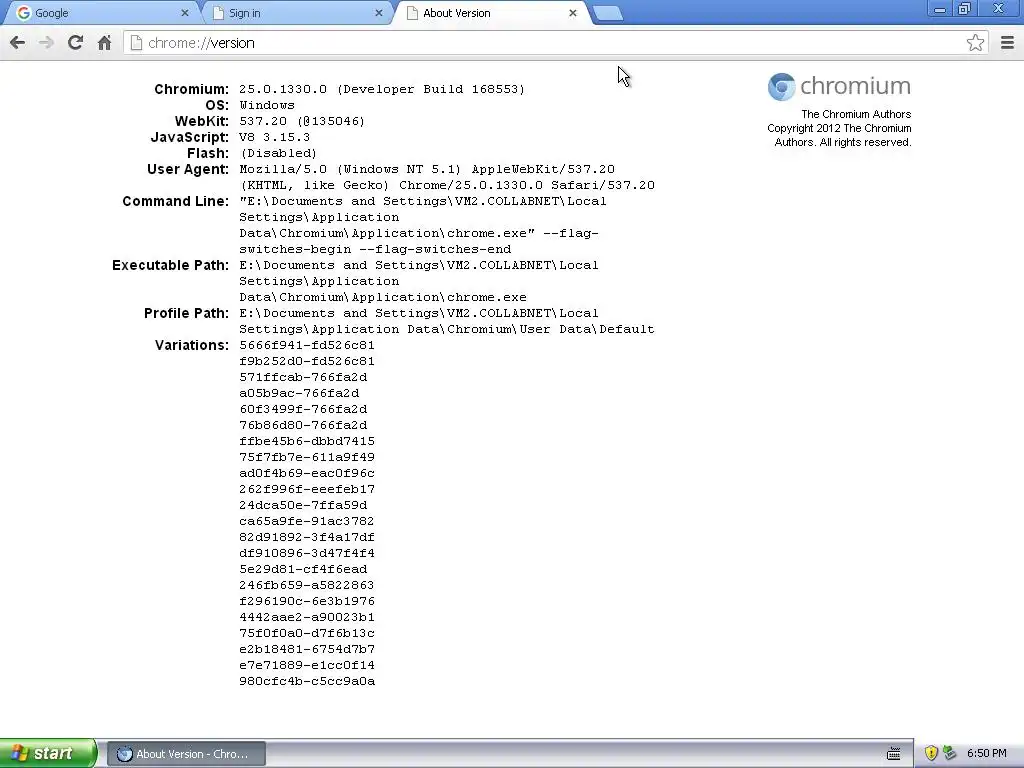Viewport: 1024px width, 768px height.
Task: Click the Chromium version 25.0.1330.0 text
Action: click(x=381, y=89)
